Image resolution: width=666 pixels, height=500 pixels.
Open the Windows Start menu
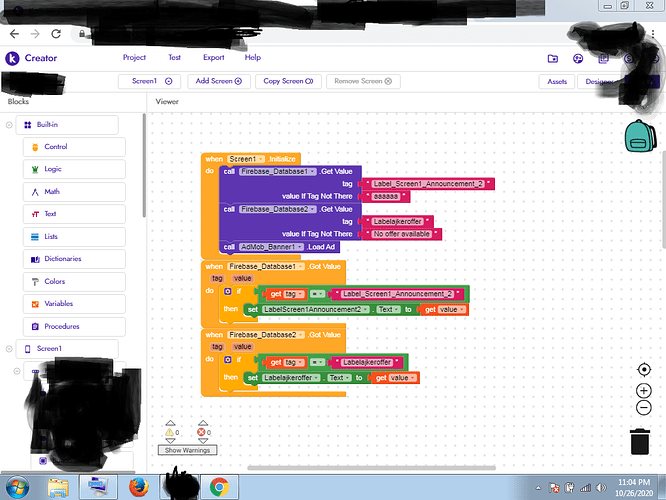[x=18, y=487]
